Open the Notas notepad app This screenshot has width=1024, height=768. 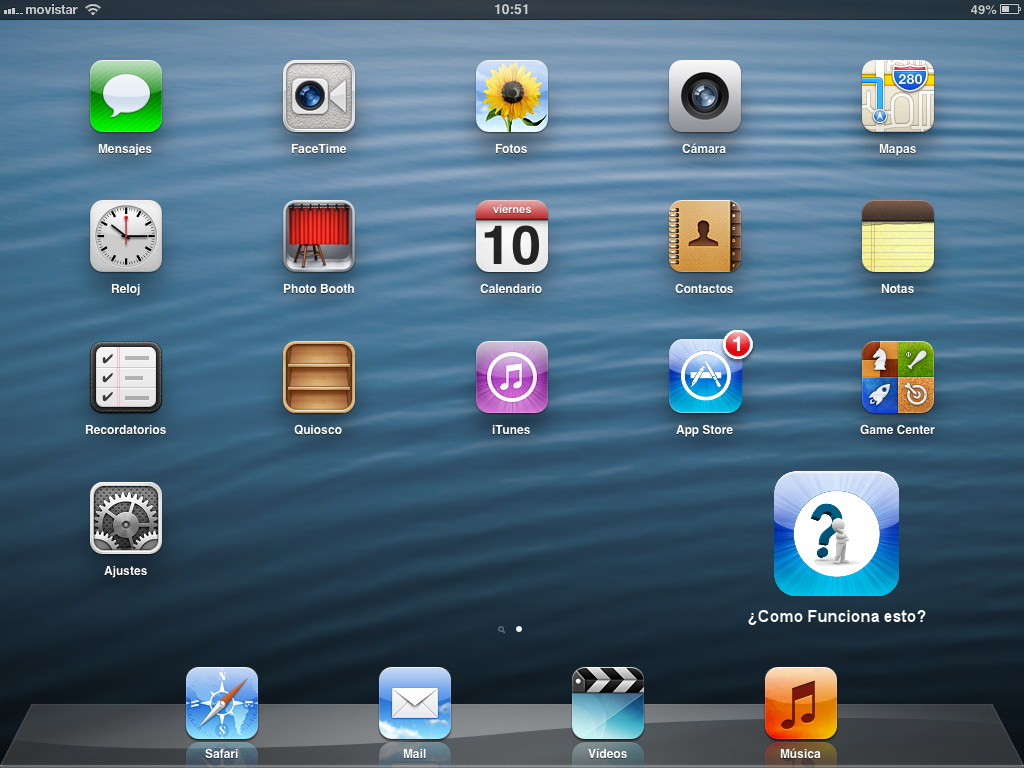[897, 236]
